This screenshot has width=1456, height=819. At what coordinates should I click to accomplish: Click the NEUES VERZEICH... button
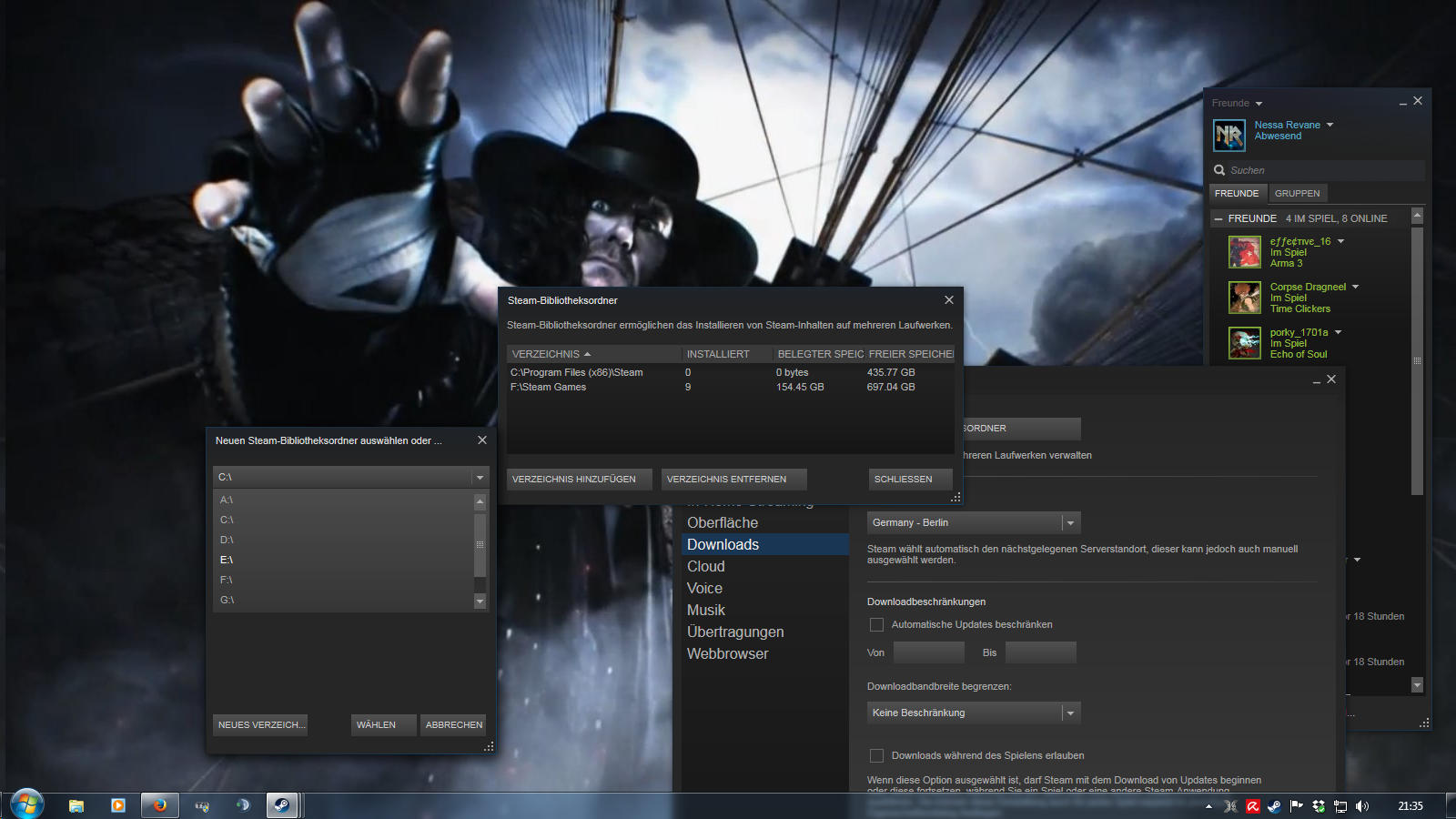(x=260, y=724)
